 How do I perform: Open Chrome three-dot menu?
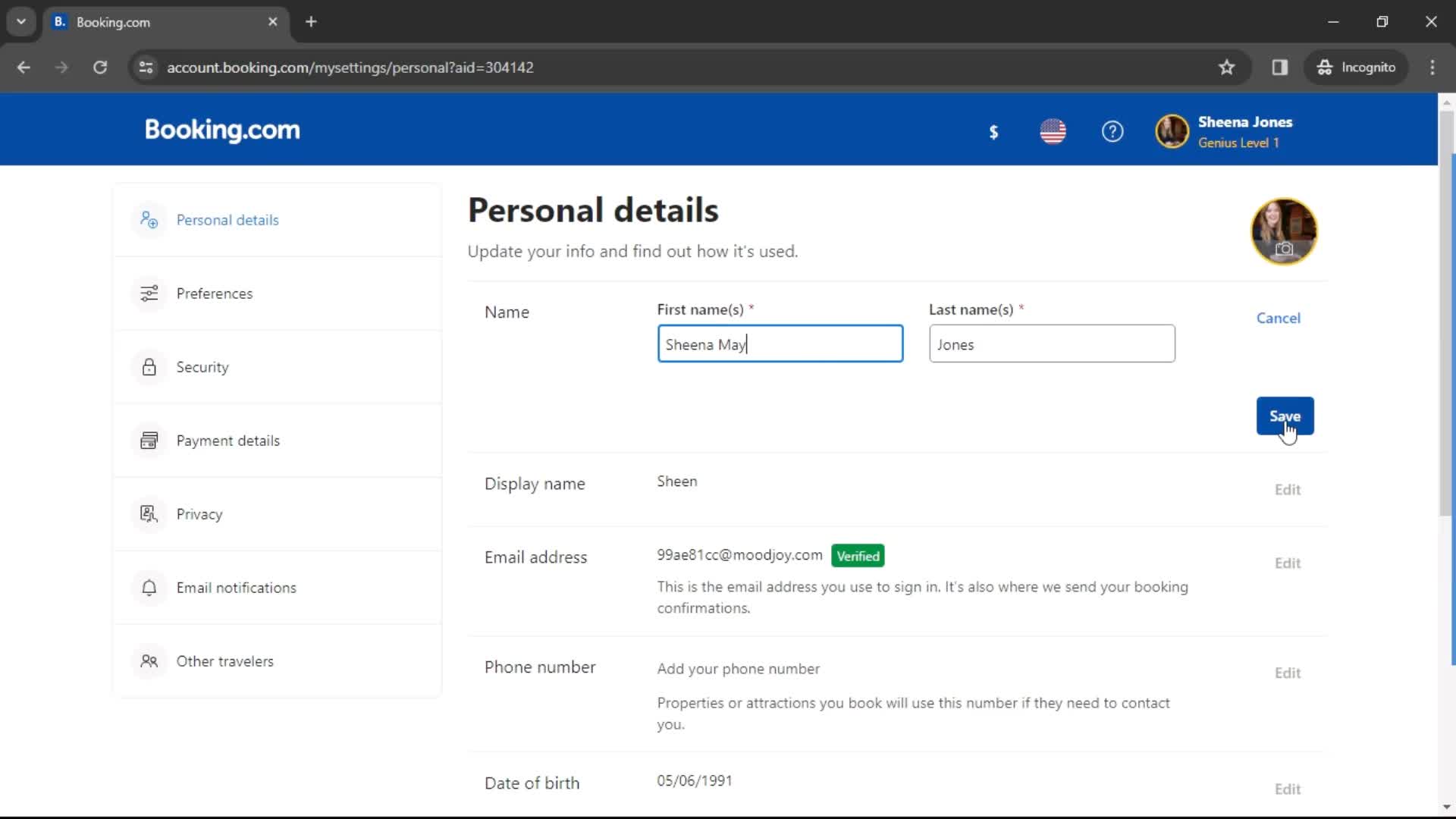tap(1432, 67)
